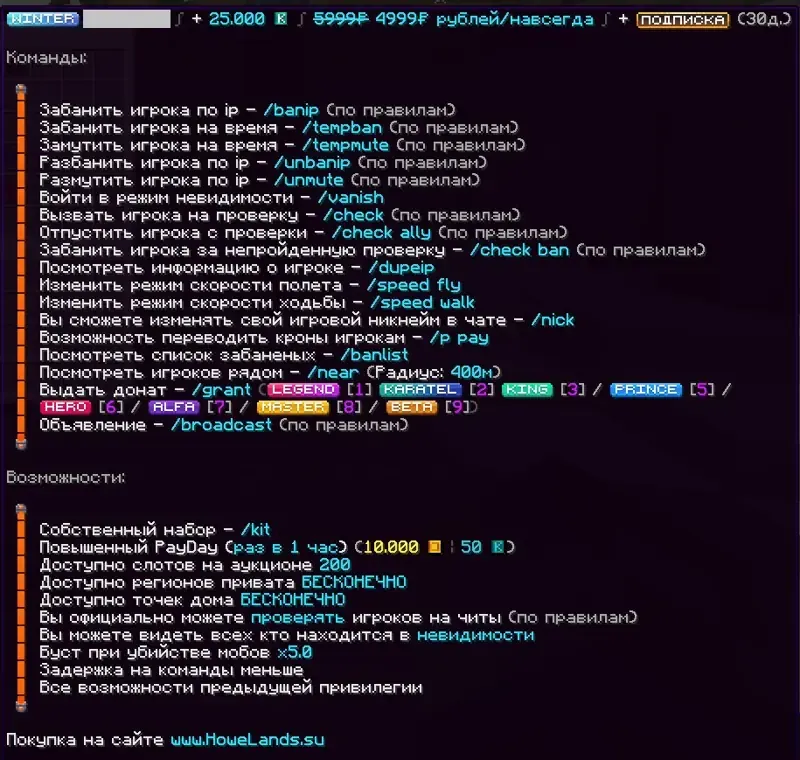800x760 pixels.
Task: Click the /check ban command
Action: tap(519, 250)
